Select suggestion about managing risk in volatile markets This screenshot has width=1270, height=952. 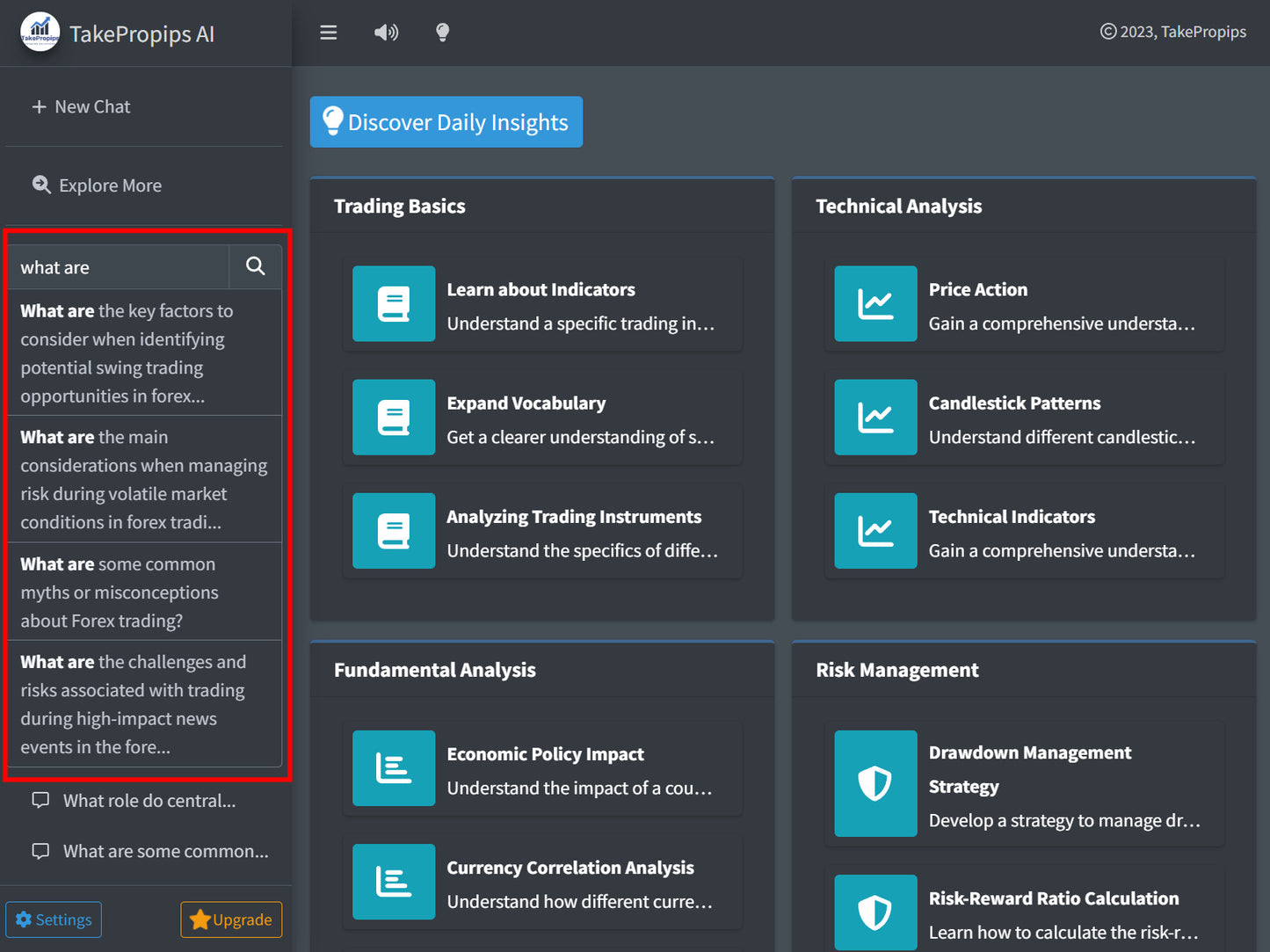click(x=145, y=479)
